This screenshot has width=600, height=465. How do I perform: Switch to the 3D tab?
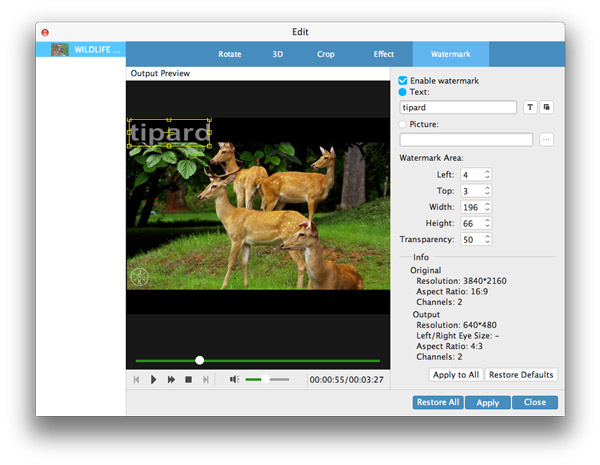coord(278,54)
